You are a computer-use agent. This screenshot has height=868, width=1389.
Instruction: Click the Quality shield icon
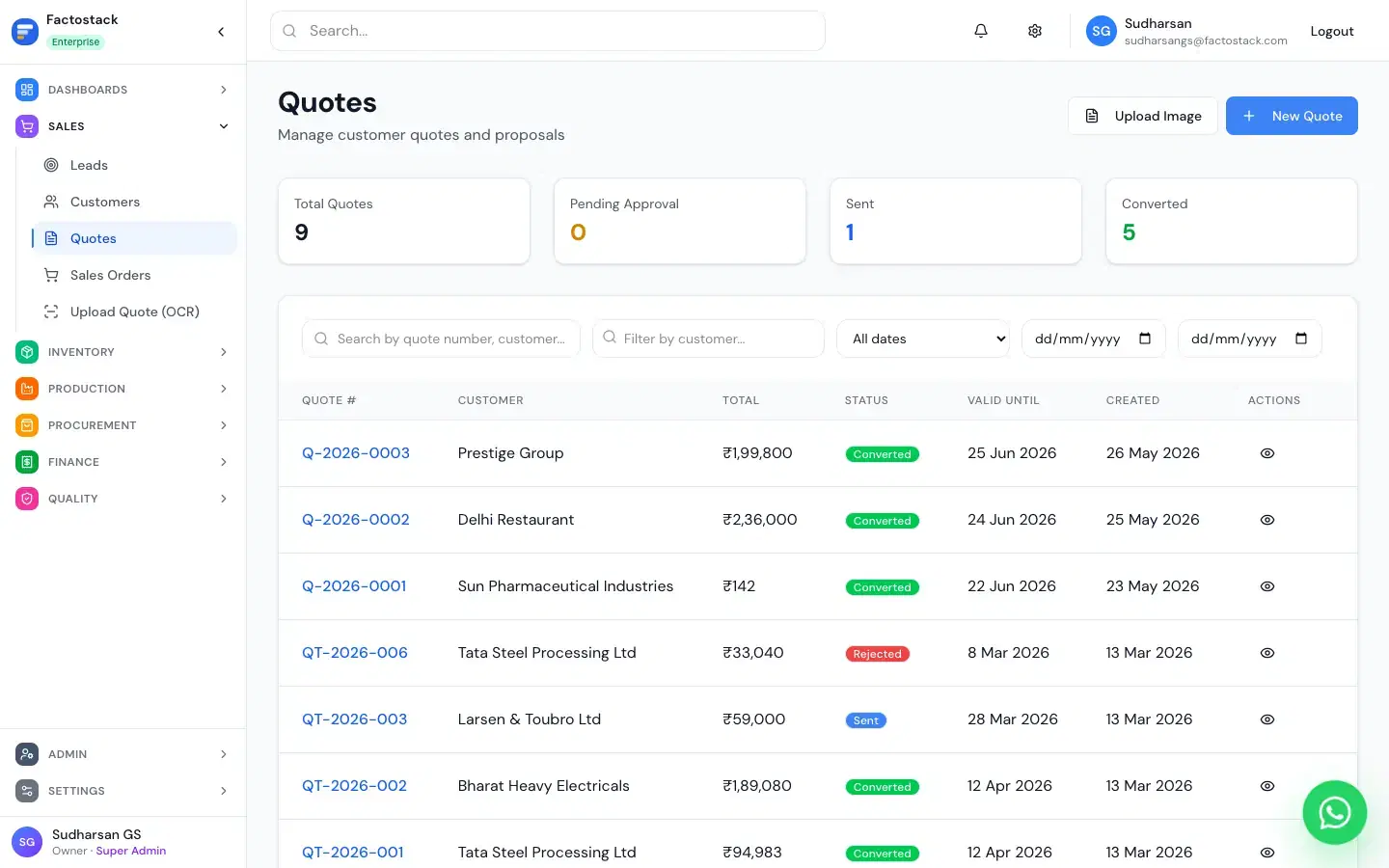27,499
